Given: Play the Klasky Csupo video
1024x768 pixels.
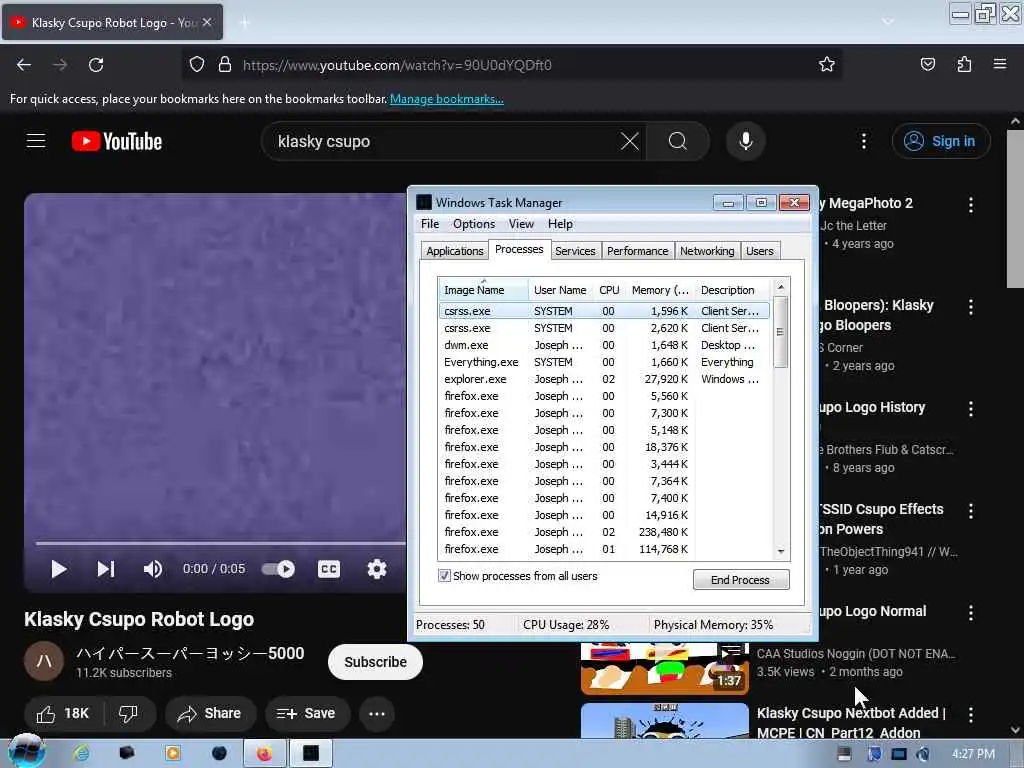Looking at the screenshot, I should [59, 569].
